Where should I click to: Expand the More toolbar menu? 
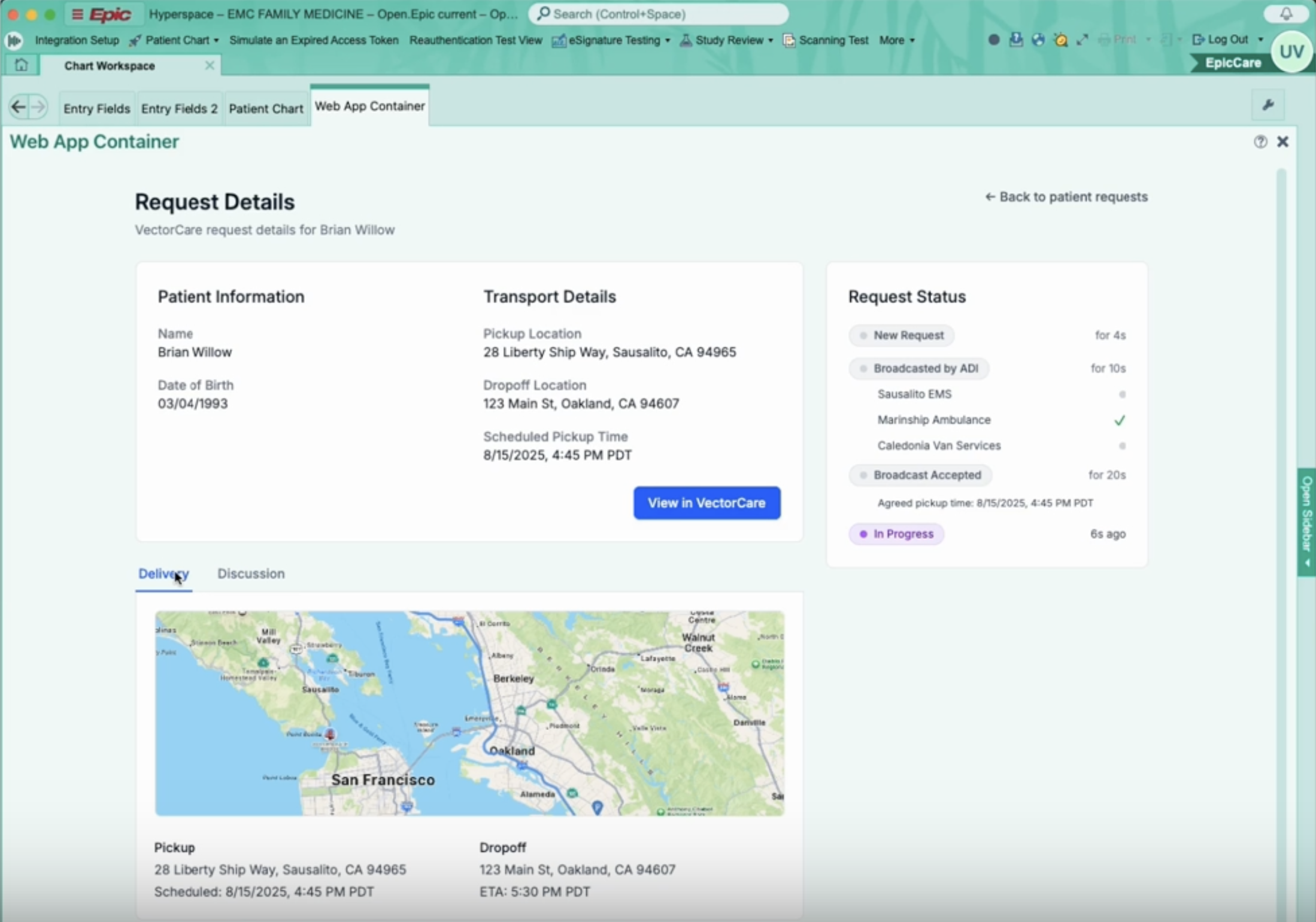click(896, 40)
